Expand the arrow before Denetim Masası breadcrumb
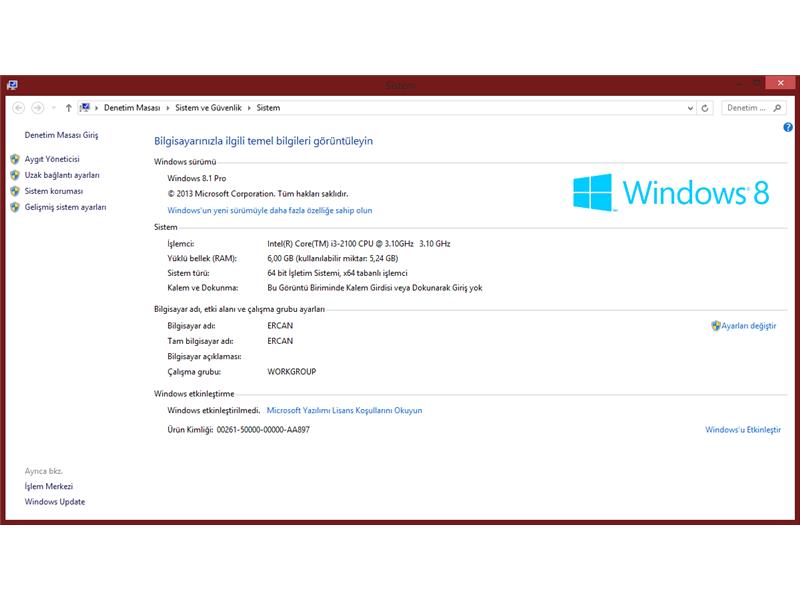800x600 pixels. 96,108
